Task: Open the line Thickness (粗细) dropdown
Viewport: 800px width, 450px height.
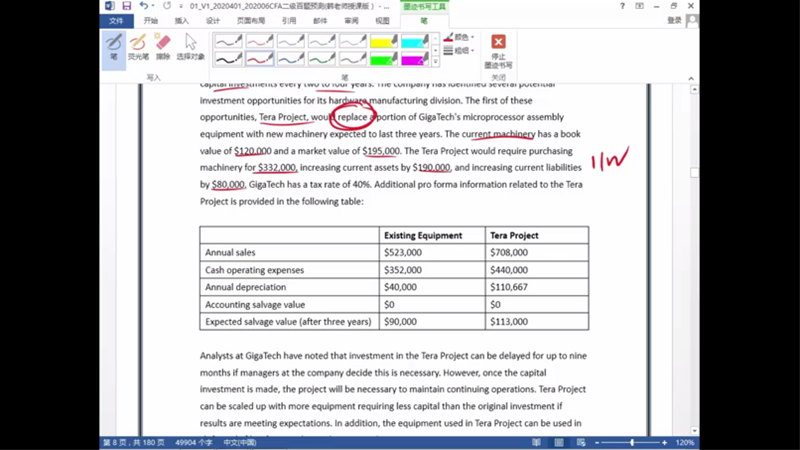Action: (x=459, y=51)
